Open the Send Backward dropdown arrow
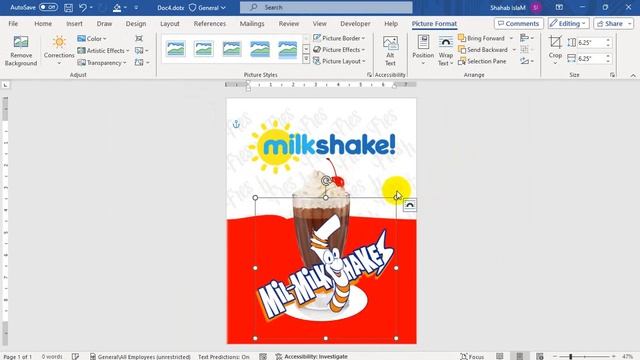The height and width of the screenshot is (360, 640). click(x=514, y=49)
